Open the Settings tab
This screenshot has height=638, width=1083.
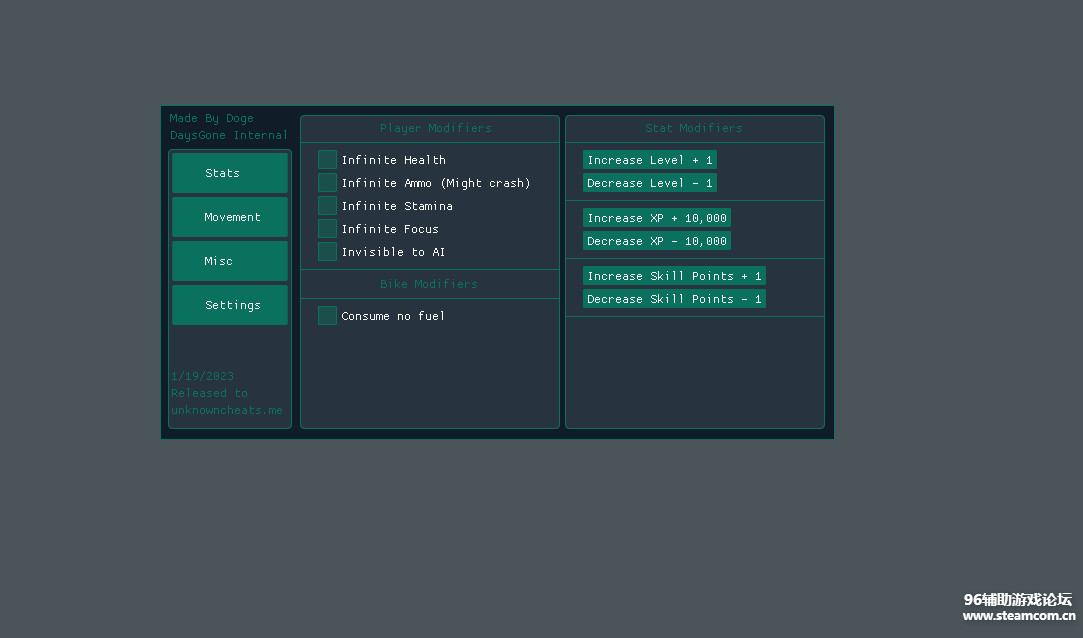tap(229, 305)
